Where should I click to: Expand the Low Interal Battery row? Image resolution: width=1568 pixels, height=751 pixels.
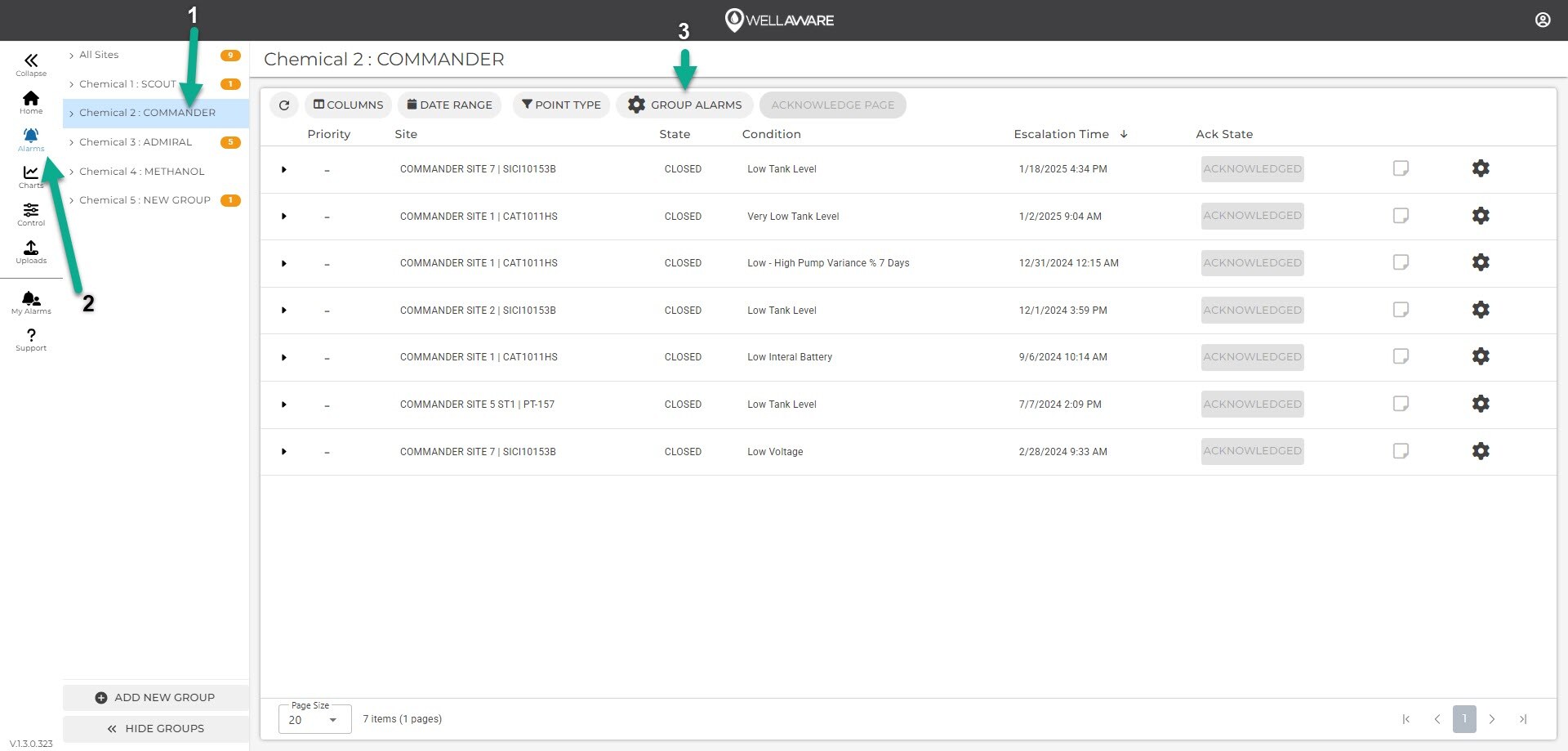(284, 357)
